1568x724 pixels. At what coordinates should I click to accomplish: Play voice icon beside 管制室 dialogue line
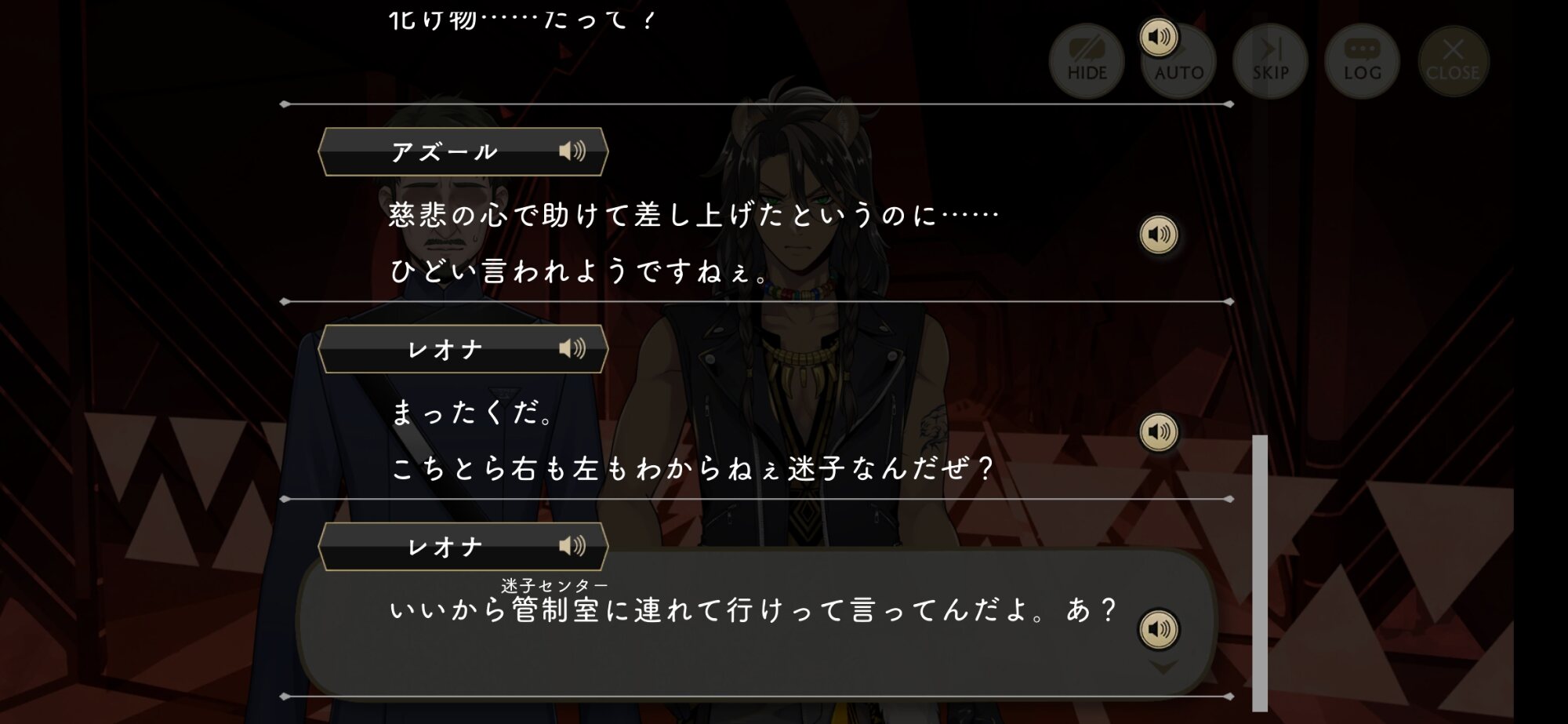point(1159,629)
